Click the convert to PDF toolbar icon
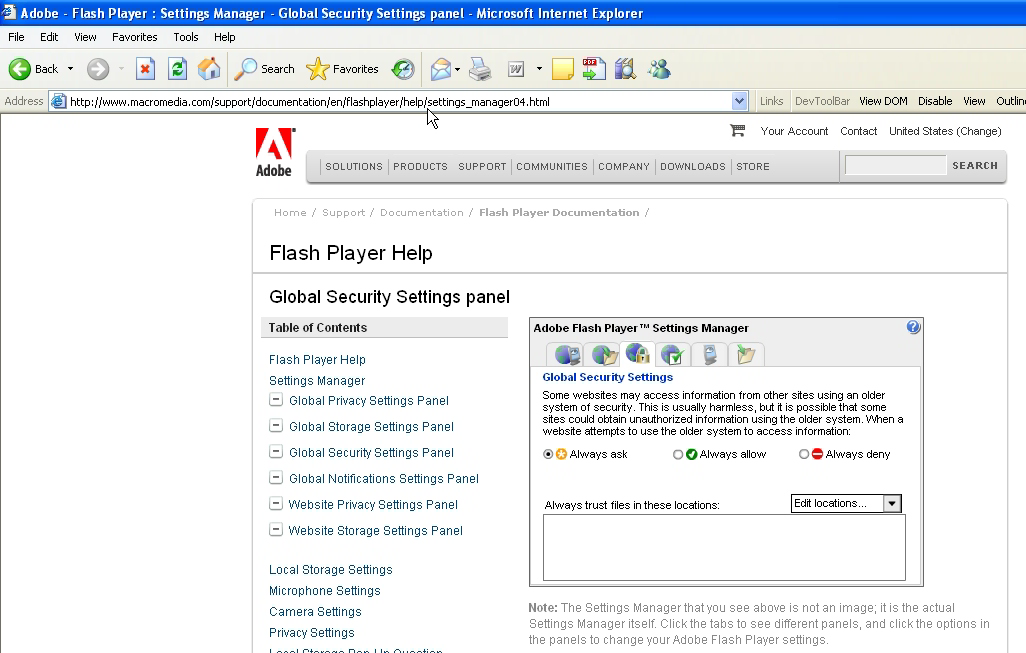This screenshot has height=653, width=1026. coord(593,69)
